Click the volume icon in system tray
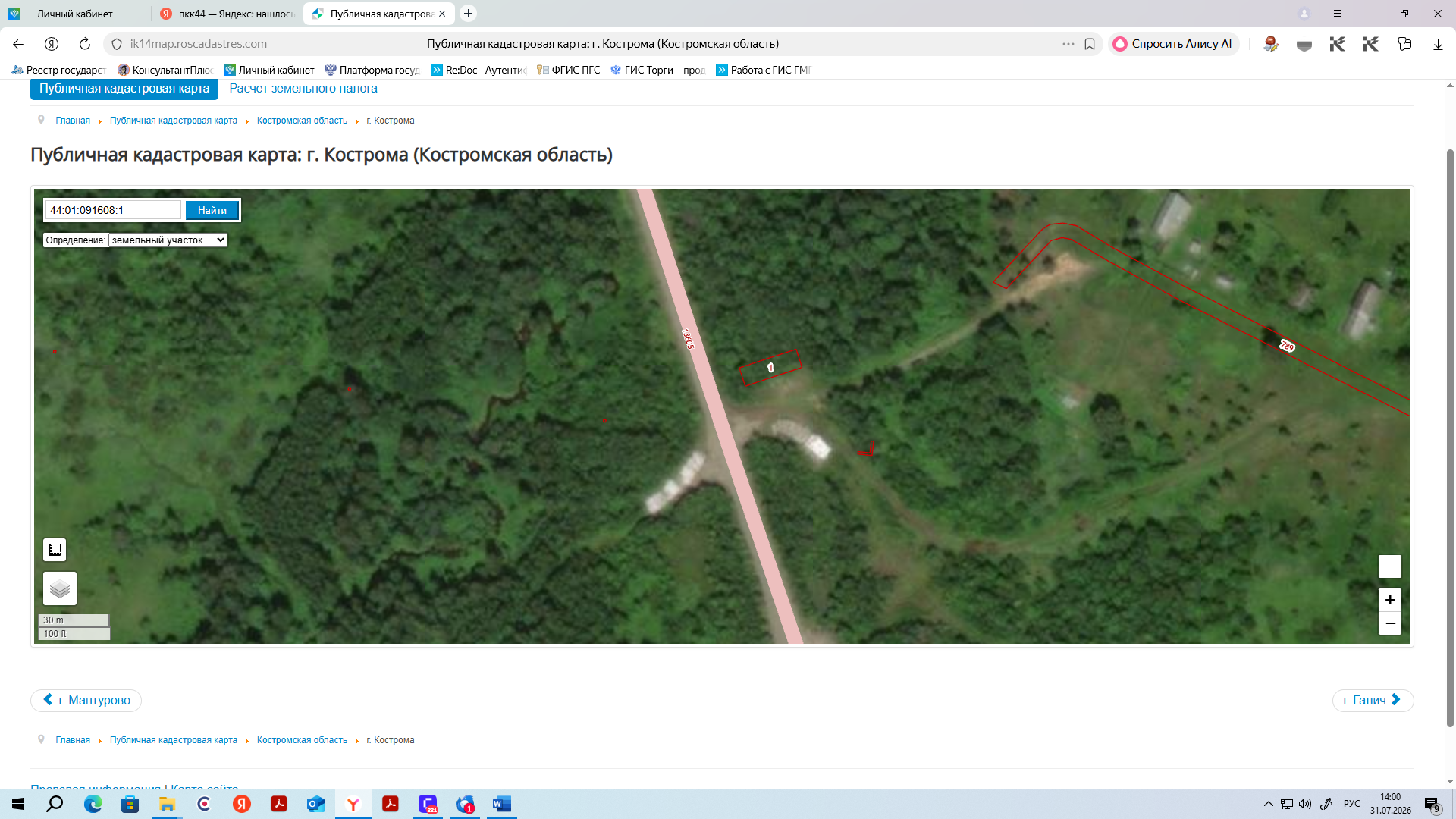The image size is (1456, 819). pyautogui.click(x=1305, y=804)
